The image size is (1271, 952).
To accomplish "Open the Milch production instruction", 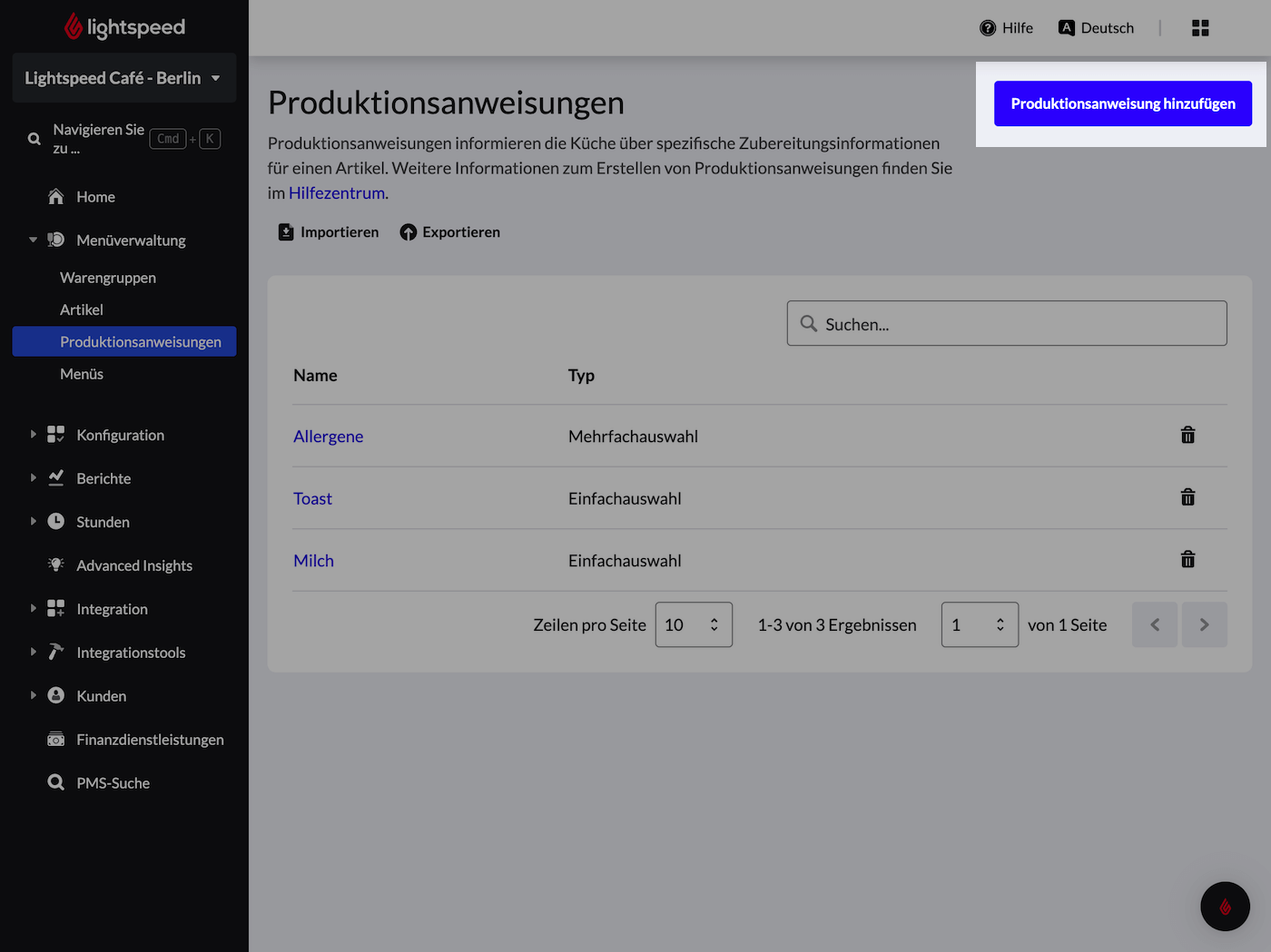I will (x=313, y=561).
